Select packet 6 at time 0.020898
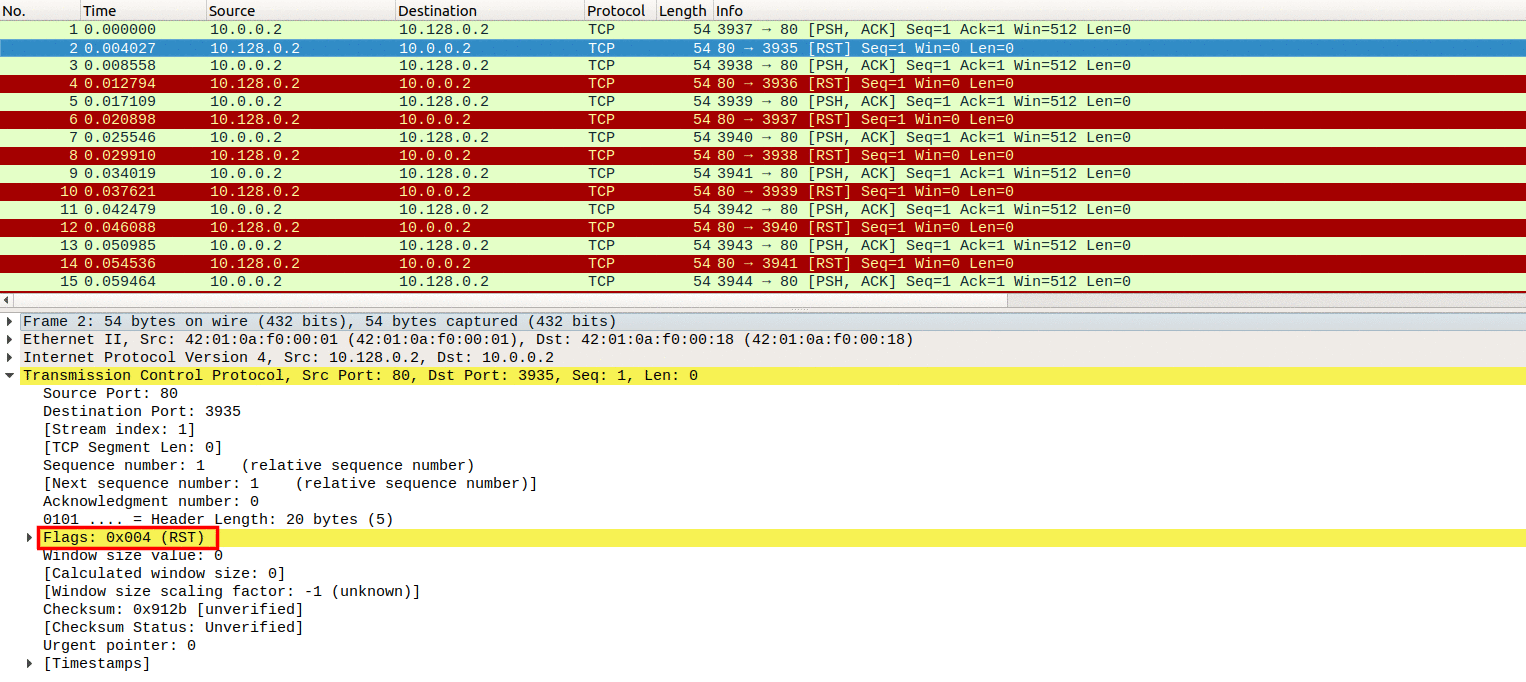Image resolution: width=1526 pixels, height=682 pixels. point(763,120)
